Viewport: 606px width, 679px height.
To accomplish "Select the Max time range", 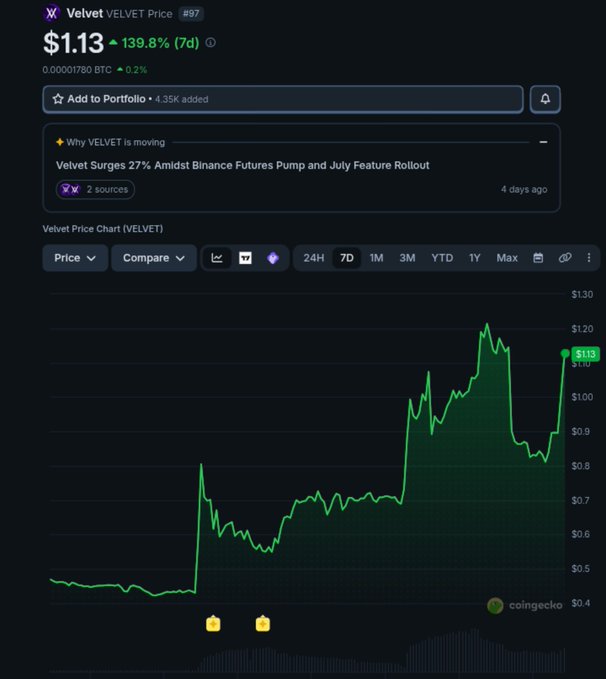I will click(507, 258).
